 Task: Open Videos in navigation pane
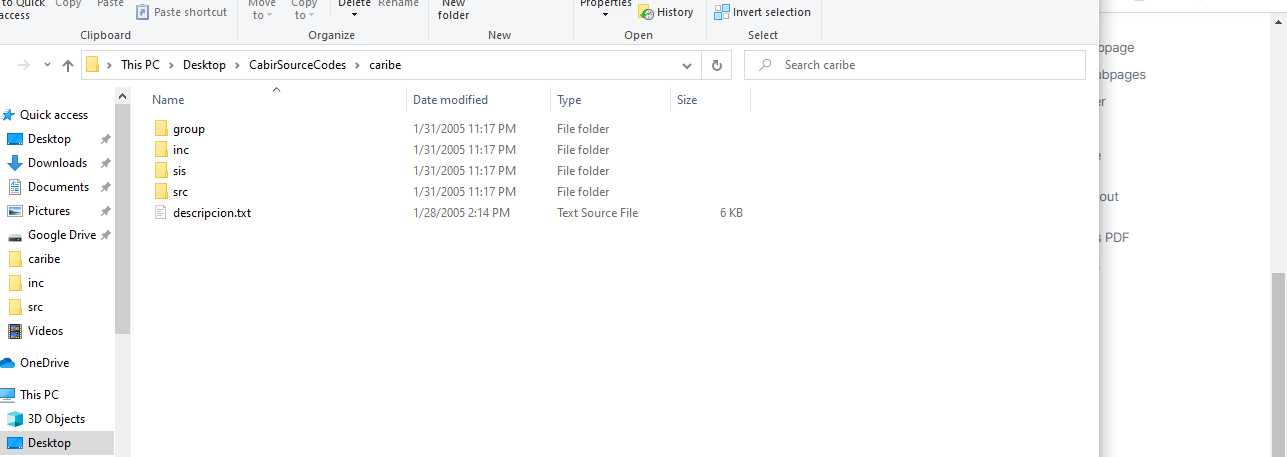click(x=45, y=331)
